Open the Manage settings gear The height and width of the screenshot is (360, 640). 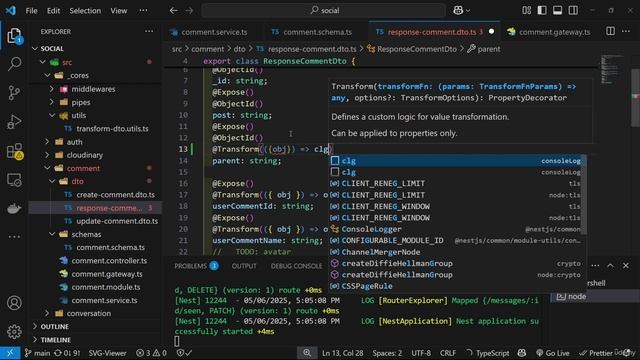tap(14, 331)
